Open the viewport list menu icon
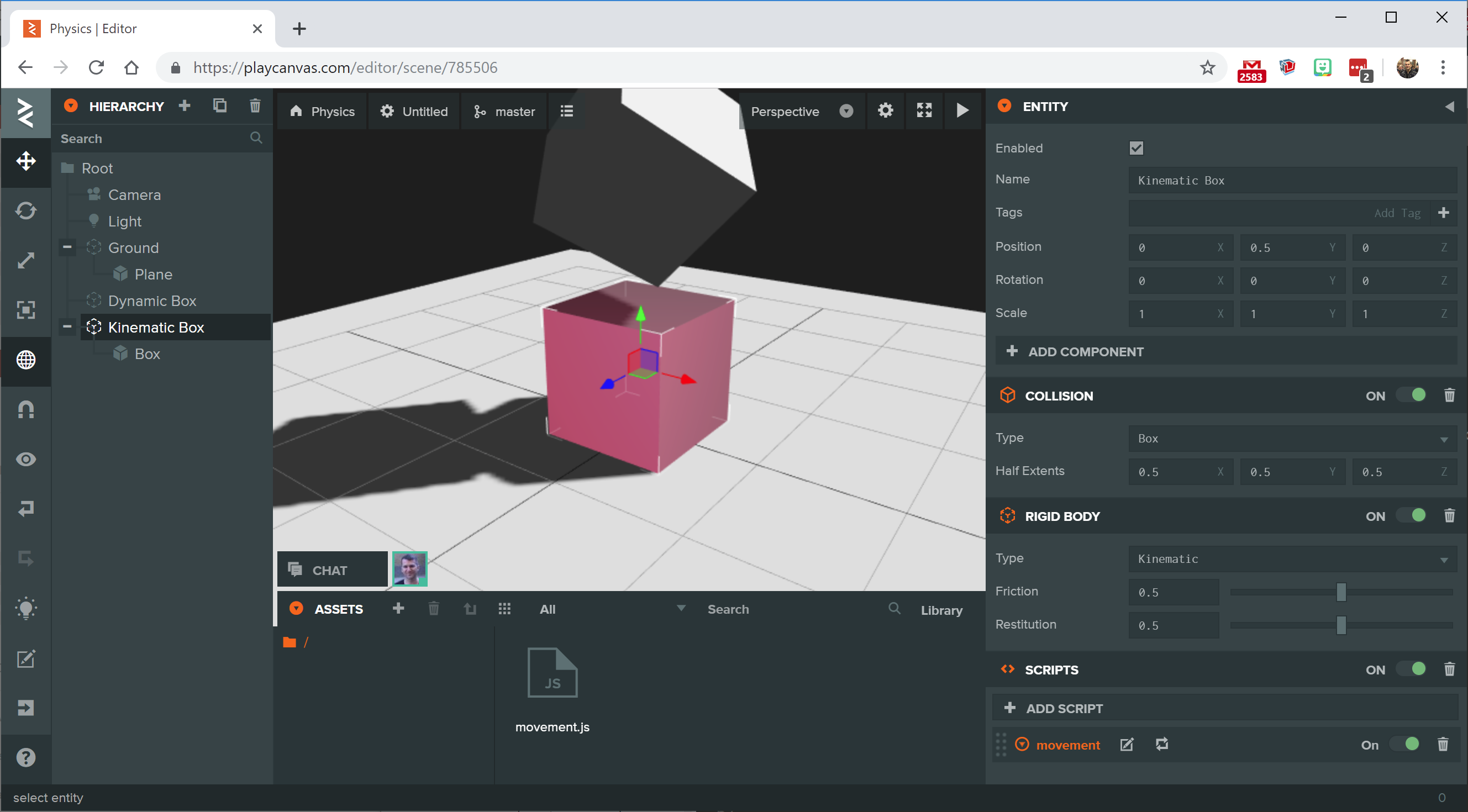Viewport: 1468px width, 812px height. coord(566,111)
